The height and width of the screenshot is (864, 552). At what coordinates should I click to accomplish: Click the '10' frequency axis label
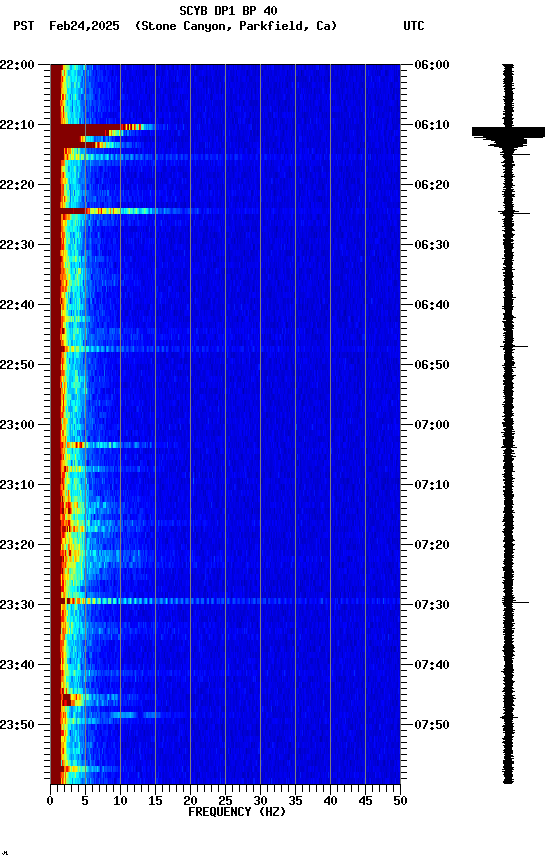point(120,801)
